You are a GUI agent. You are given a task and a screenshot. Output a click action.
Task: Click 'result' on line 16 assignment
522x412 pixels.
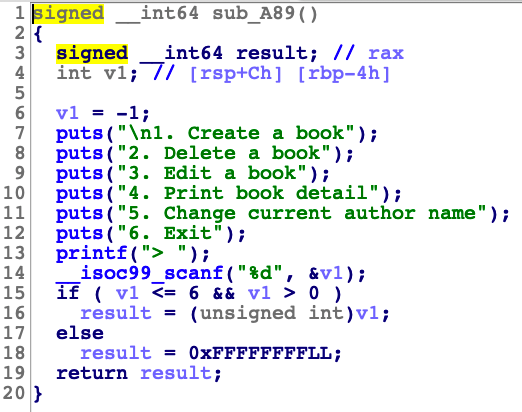click(x=116, y=313)
